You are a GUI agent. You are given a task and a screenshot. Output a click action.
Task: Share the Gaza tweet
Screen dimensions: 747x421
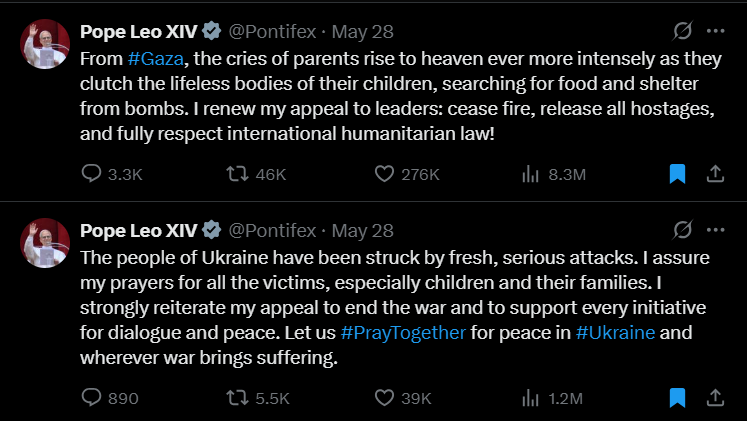click(x=715, y=174)
